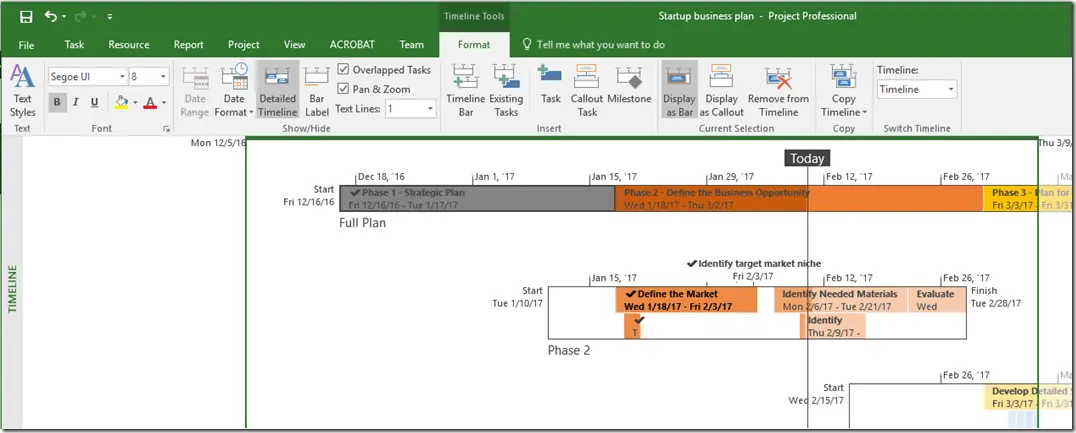Select the Define the Market task bar
This screenshot has height=433, width=1076.
tap(686, 300)
